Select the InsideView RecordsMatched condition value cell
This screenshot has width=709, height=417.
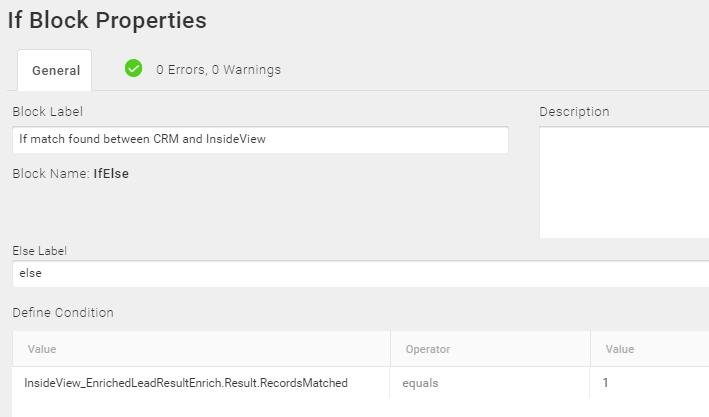201,383
